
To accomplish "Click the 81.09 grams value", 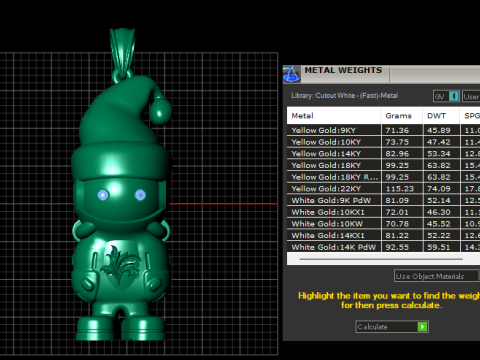I will coord(397,200).
